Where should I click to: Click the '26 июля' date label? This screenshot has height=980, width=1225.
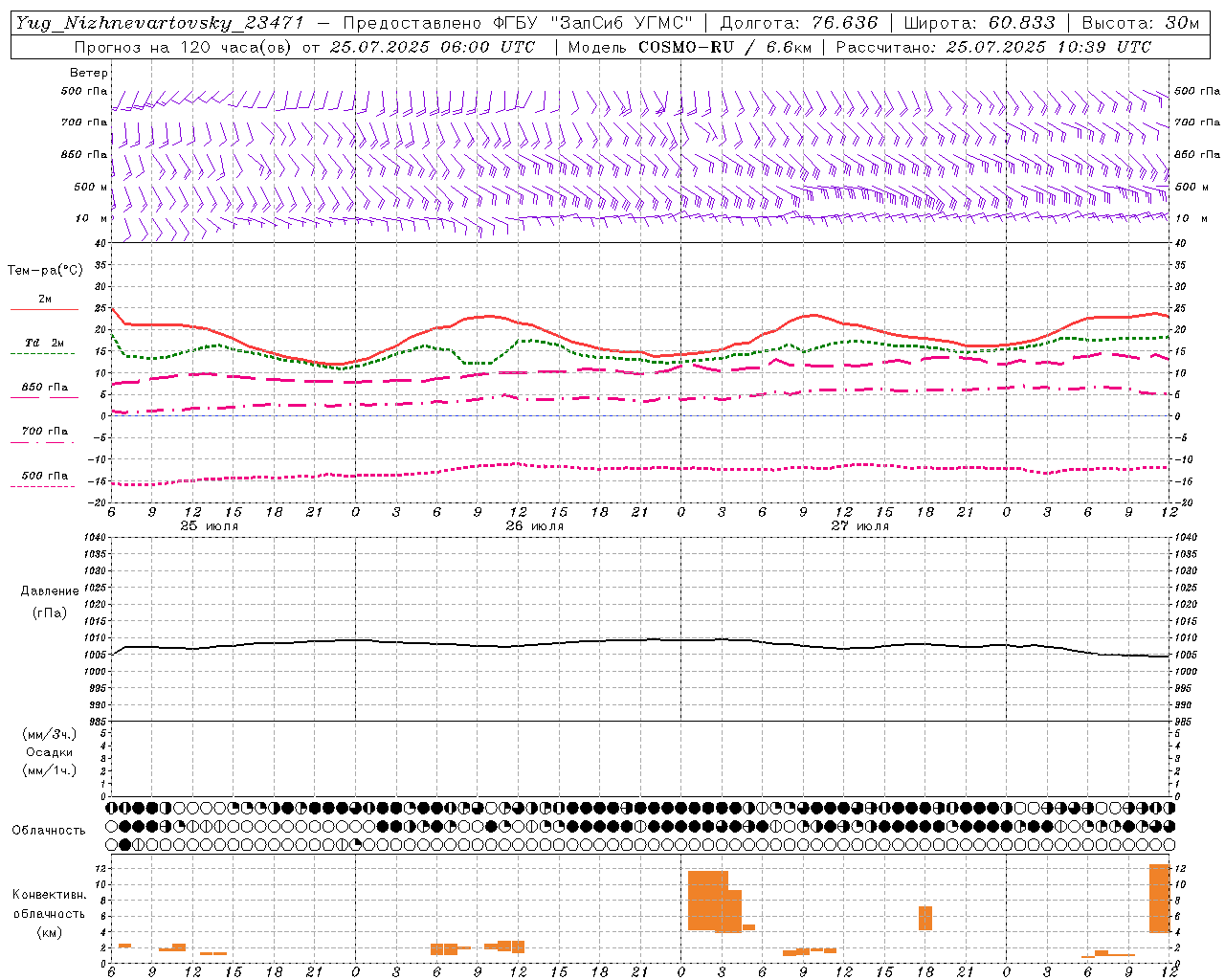coord(534,526)
